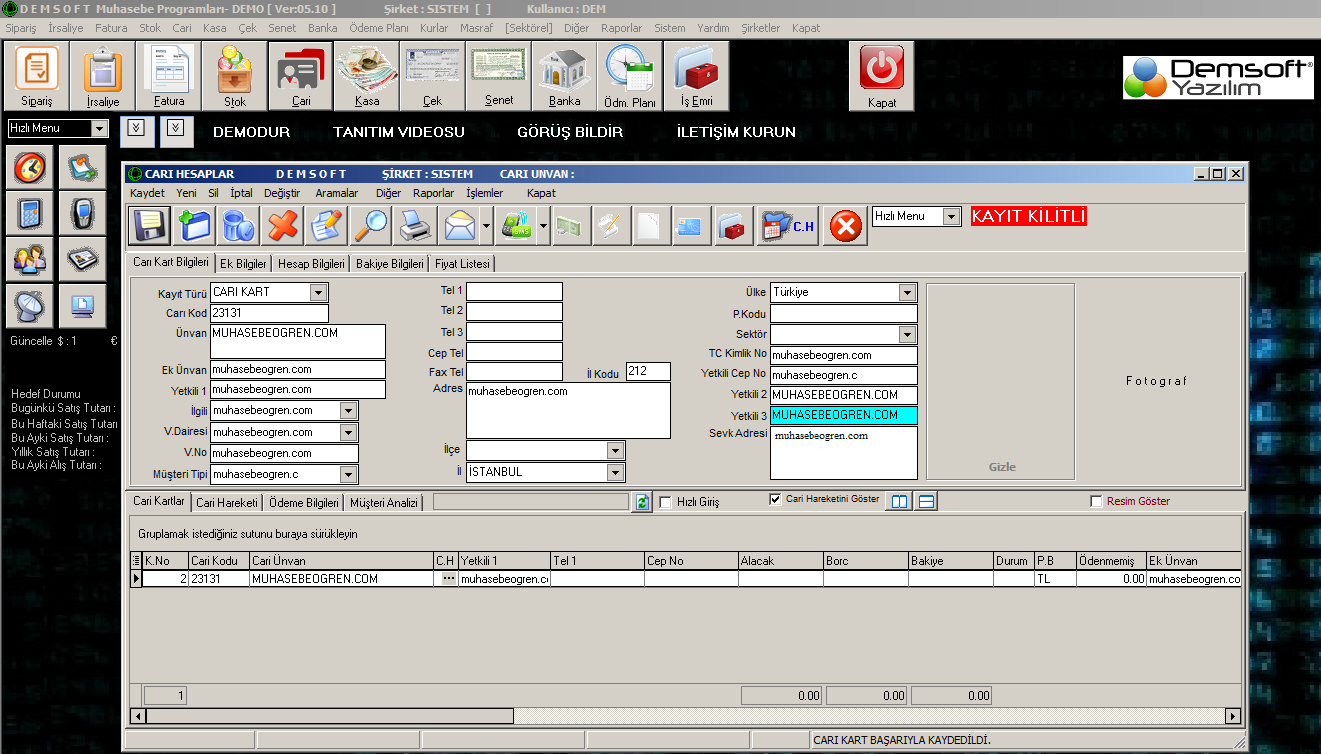
Task: Switch to the Hesap Bilgileri tab
Action: [x=312, y=264]
